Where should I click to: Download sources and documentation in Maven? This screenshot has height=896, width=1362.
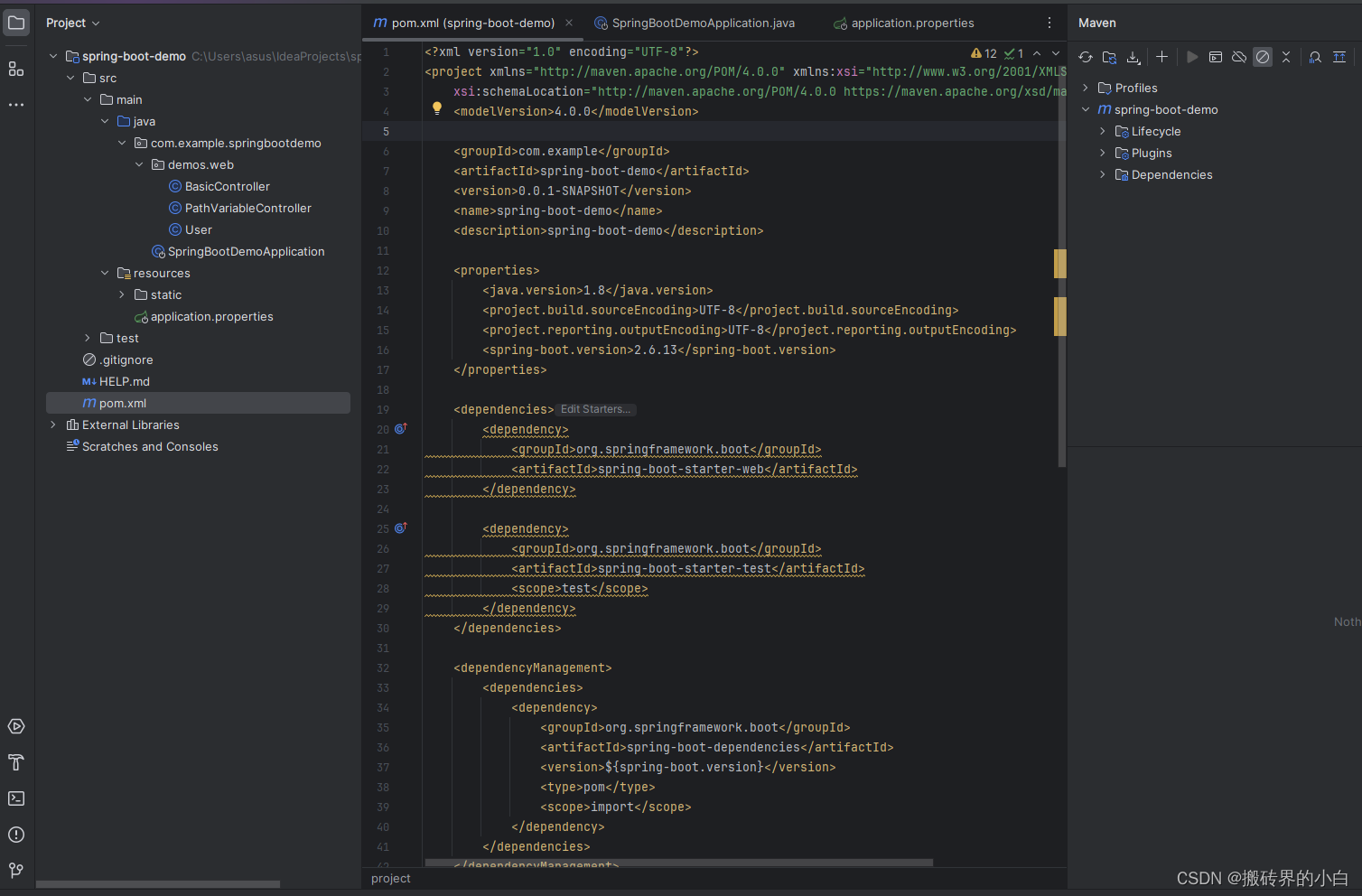(x=1133, y=57)
